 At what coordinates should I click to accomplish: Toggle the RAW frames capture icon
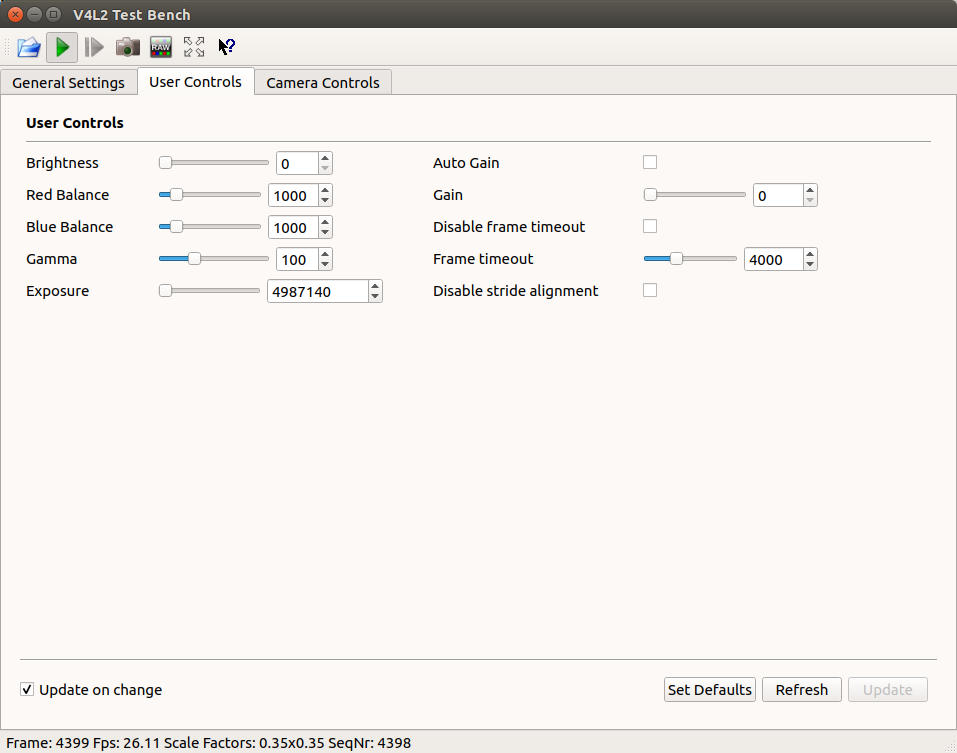[161, 47]
